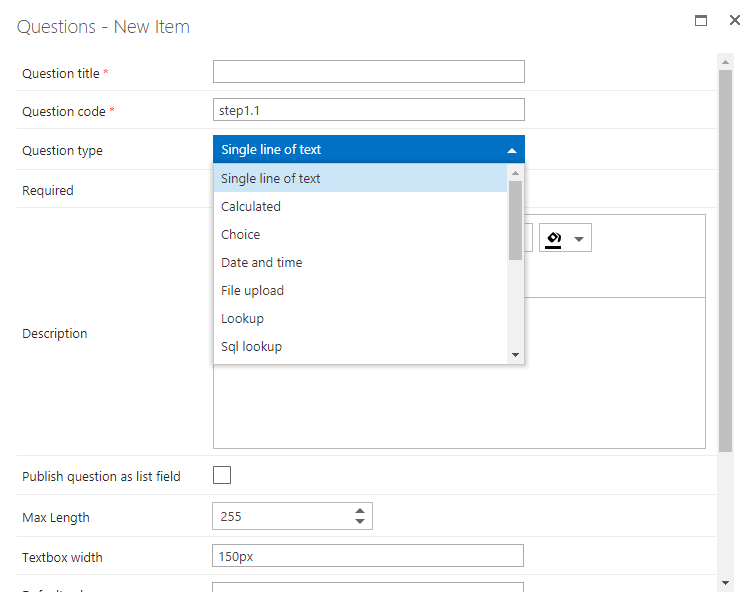Image resolution: width=752 pixels, height=599 pixels.
Task: Choose Calculated question type
Action: [360, 207]
